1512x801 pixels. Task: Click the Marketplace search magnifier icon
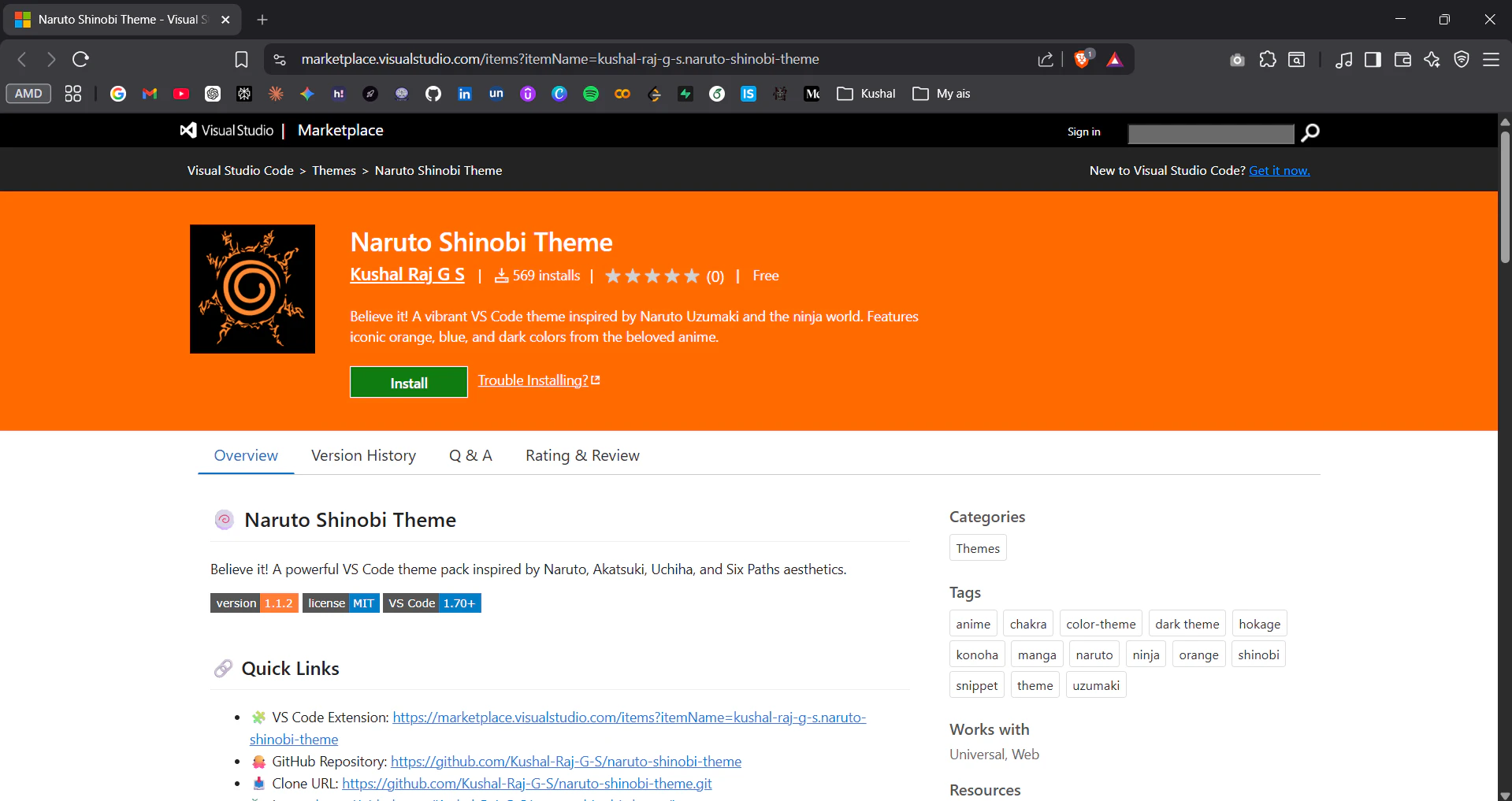pos(1310,133)
